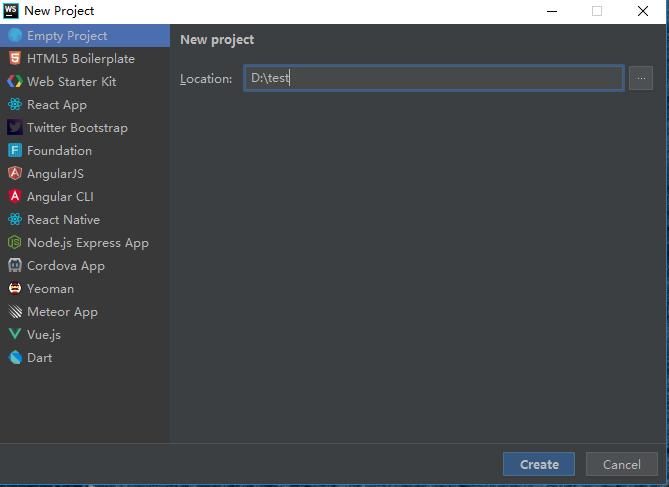This screenshot has width=669, height=487.
Task: Click the Twitter Bootstrap icon
Action: point(15,128)
